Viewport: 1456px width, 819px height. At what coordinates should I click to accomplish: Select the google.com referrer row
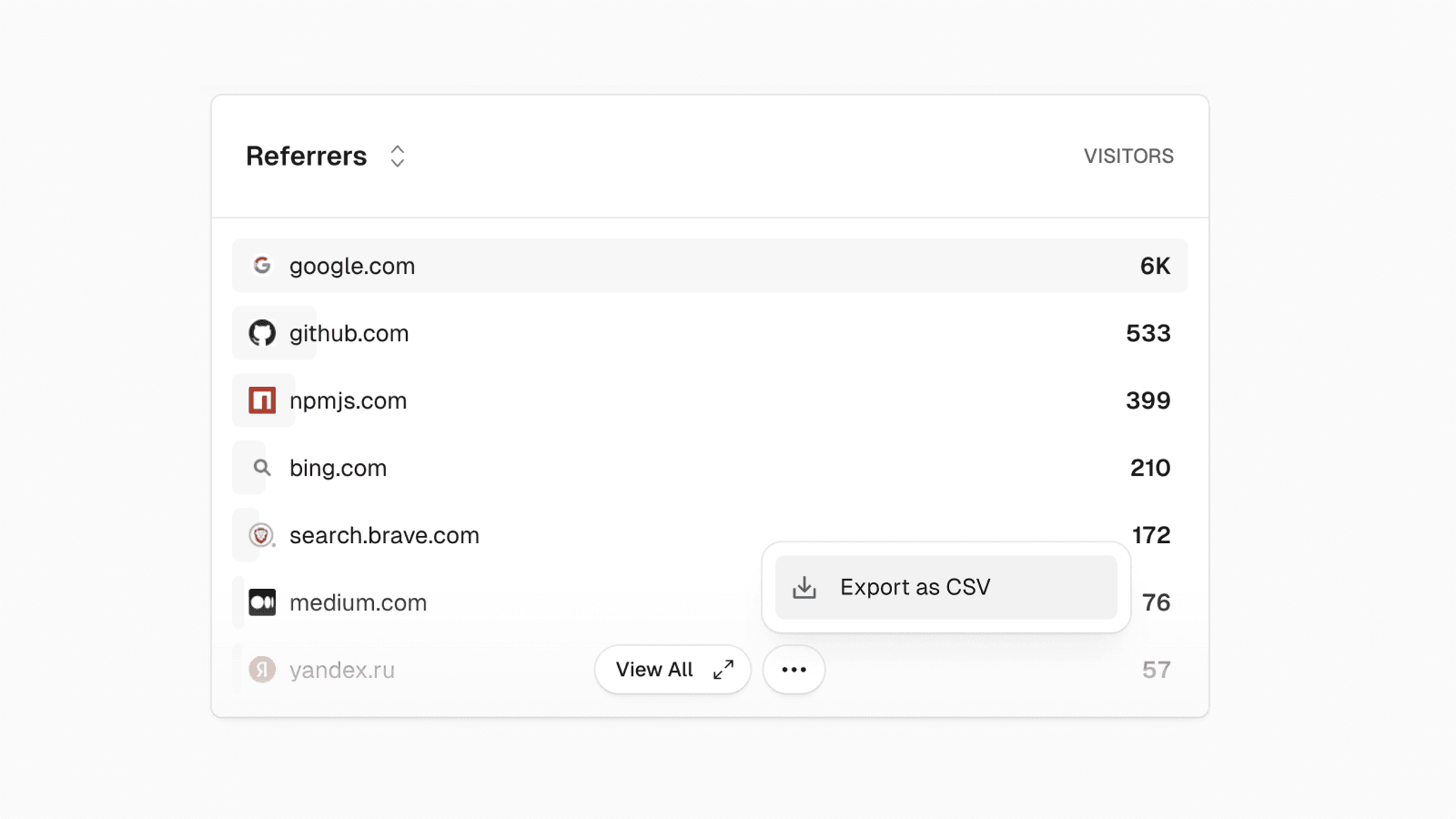(x=710, y=266)
